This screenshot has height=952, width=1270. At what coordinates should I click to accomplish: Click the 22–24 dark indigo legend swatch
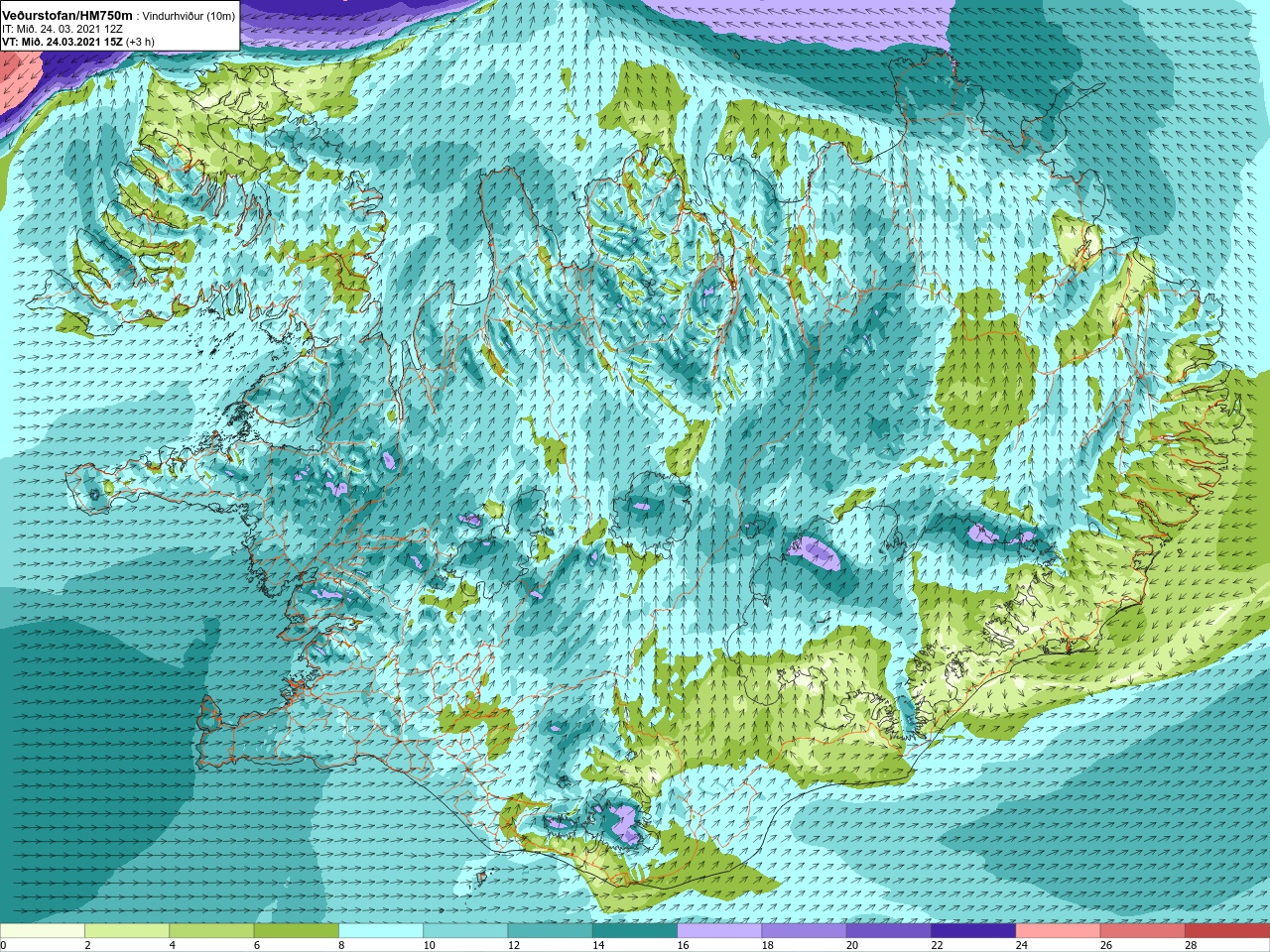point(973,931)
